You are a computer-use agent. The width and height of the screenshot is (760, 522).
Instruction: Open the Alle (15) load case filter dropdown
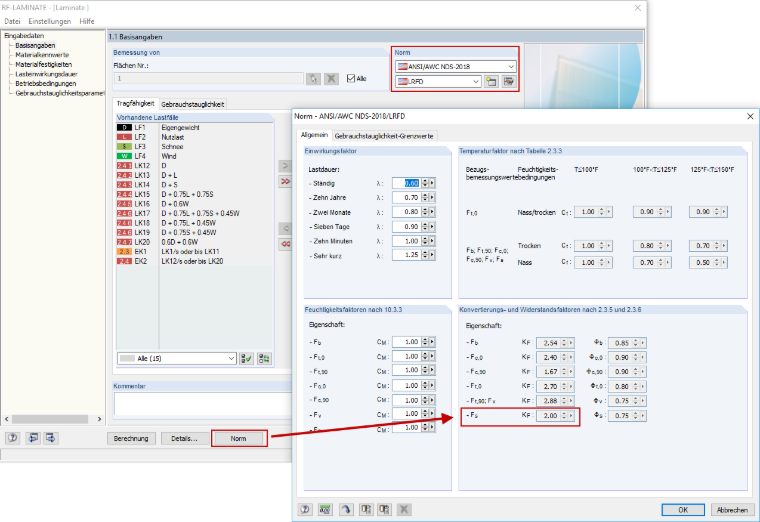coord(231,359)
